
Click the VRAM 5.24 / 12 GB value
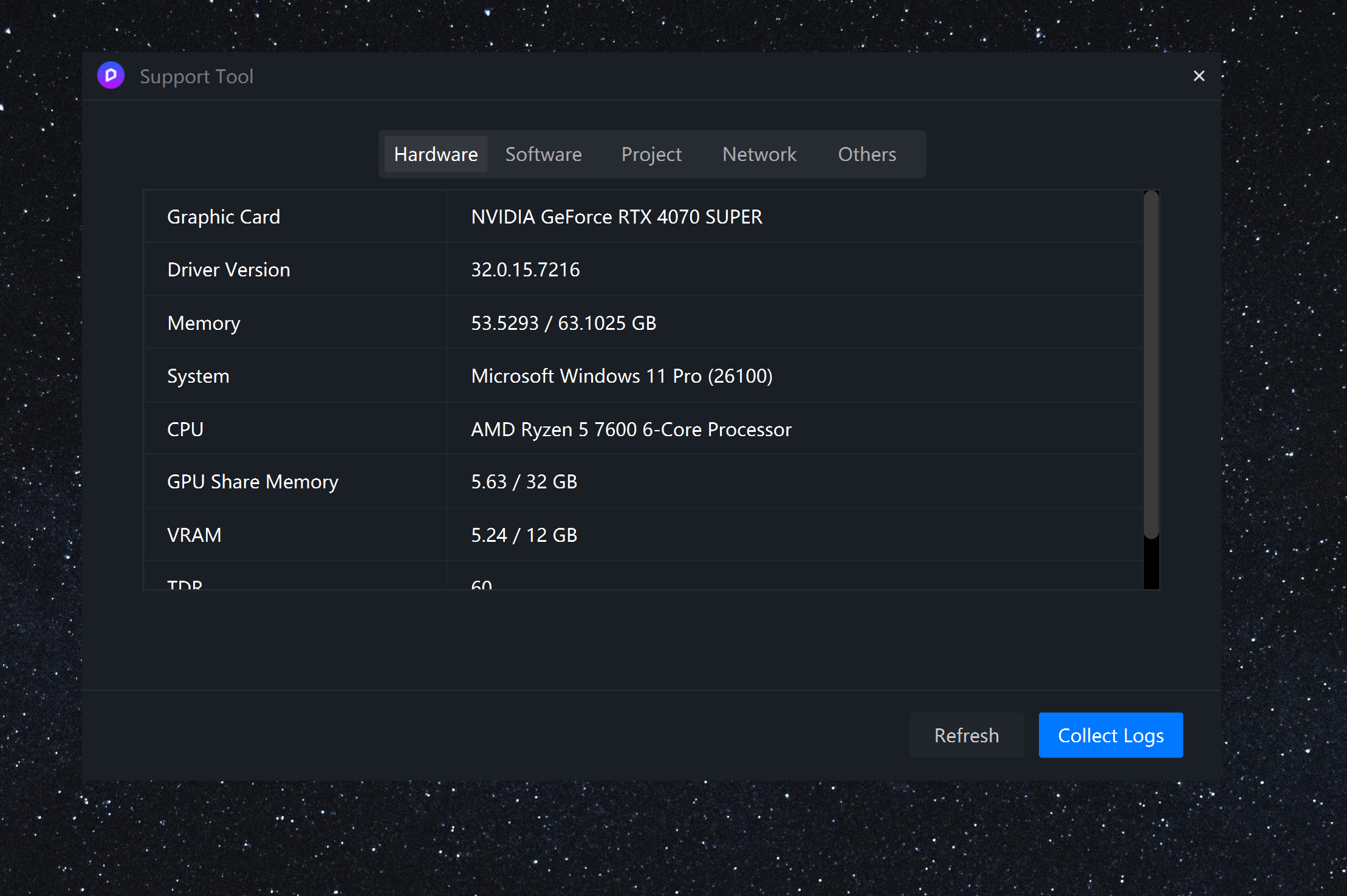524,535
